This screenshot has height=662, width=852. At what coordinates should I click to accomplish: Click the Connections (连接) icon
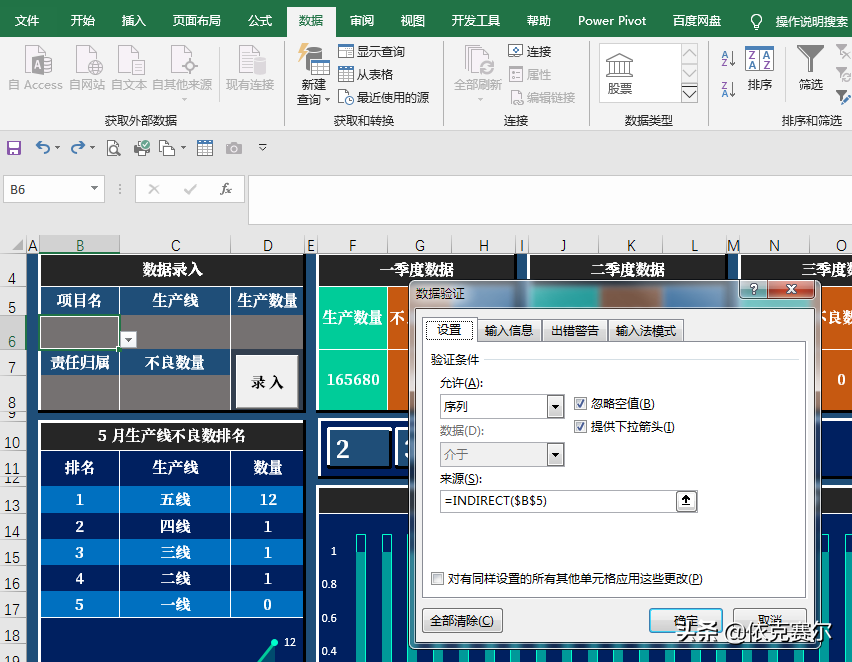[530, 52]
